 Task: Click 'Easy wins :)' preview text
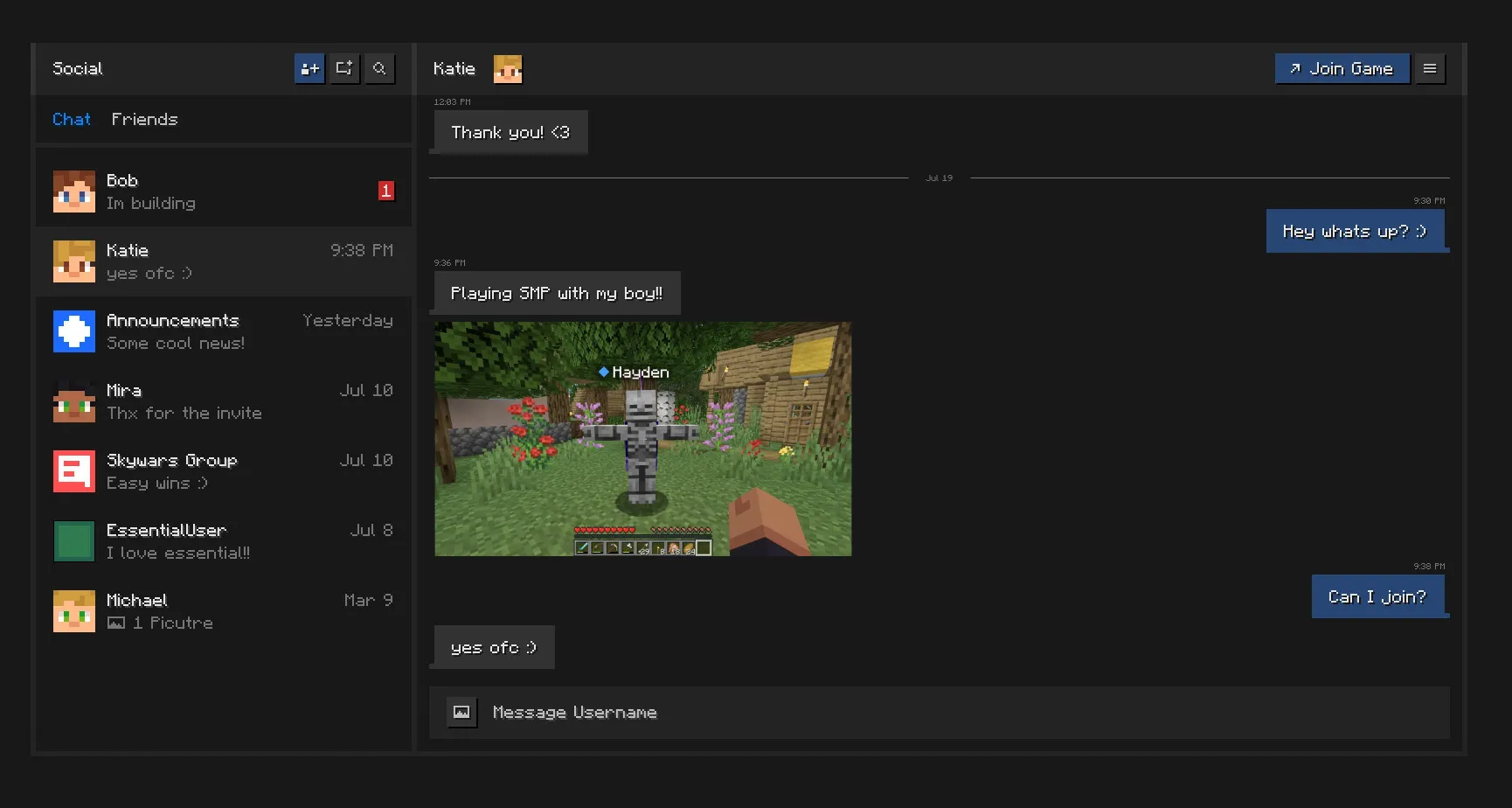click(157, 483)
